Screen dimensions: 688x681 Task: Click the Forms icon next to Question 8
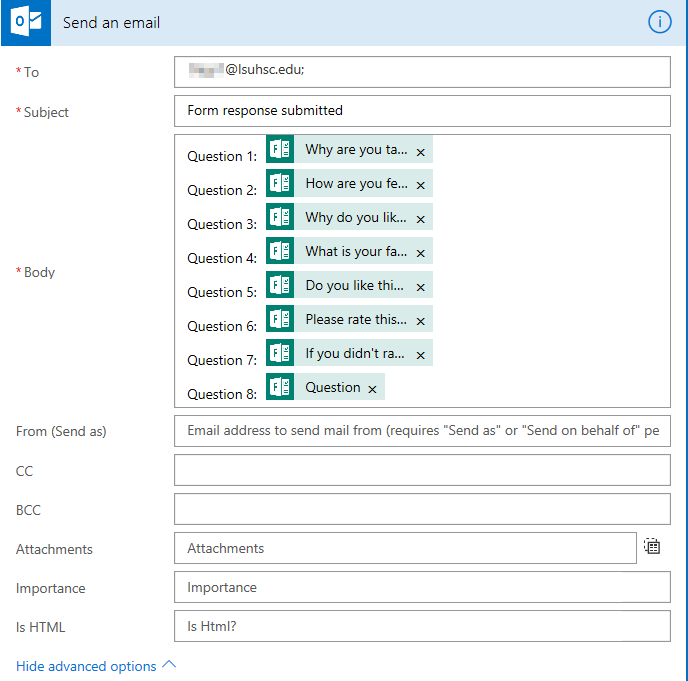280,388
